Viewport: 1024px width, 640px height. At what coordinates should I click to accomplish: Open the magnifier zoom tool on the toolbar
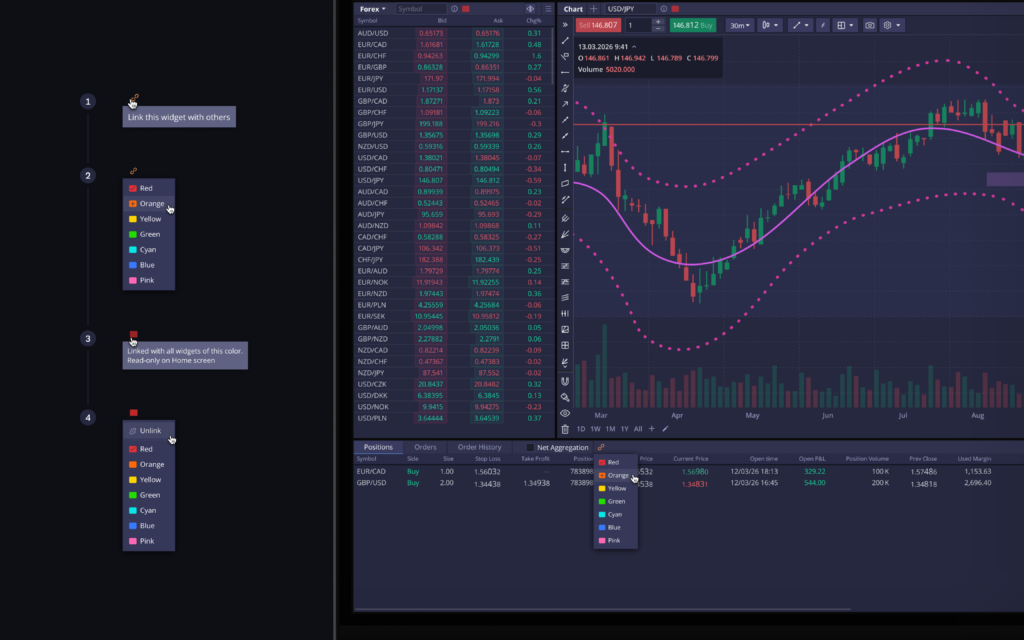tap(566, 397)
